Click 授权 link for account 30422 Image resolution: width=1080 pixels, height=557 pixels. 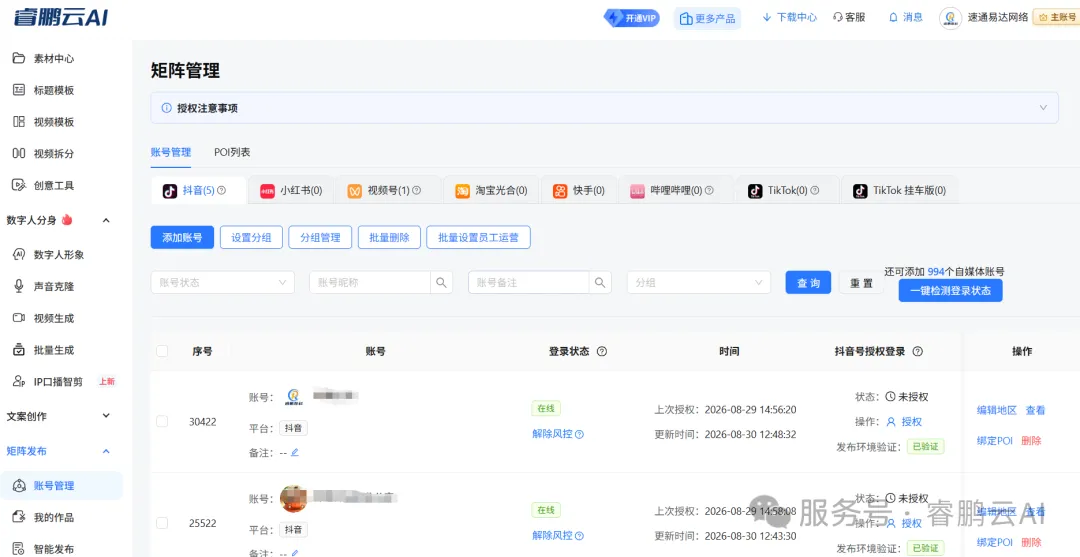pos(904,421)
